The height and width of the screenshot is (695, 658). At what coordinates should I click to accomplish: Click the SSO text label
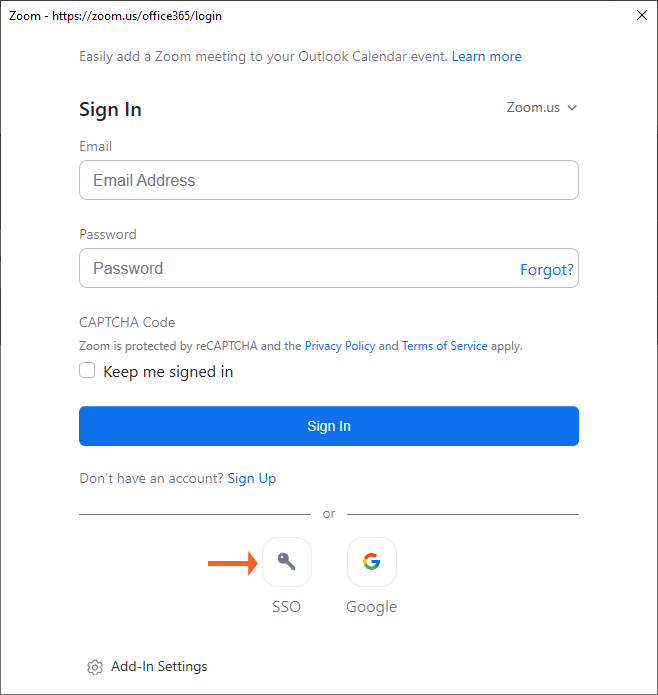286,607
